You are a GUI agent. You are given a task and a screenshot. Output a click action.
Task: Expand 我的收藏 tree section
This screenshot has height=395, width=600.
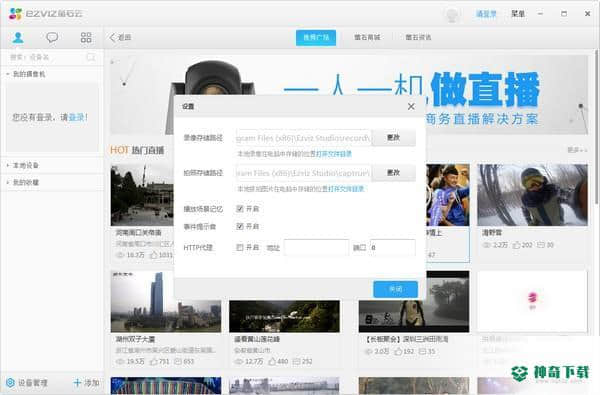(22, 182)
